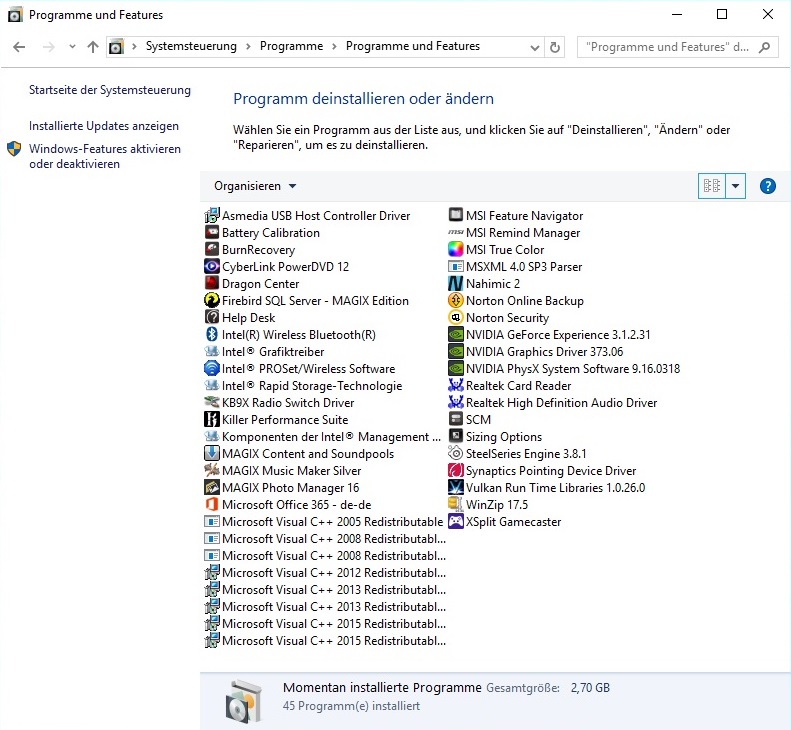Open Installierte Updates anzeigen link

[103, 126]
